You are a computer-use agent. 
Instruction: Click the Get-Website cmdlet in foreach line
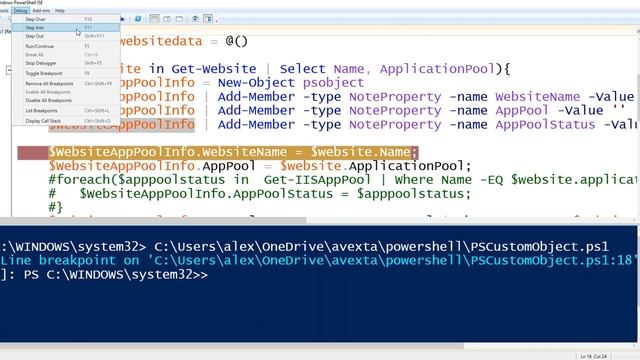[214, 69]
